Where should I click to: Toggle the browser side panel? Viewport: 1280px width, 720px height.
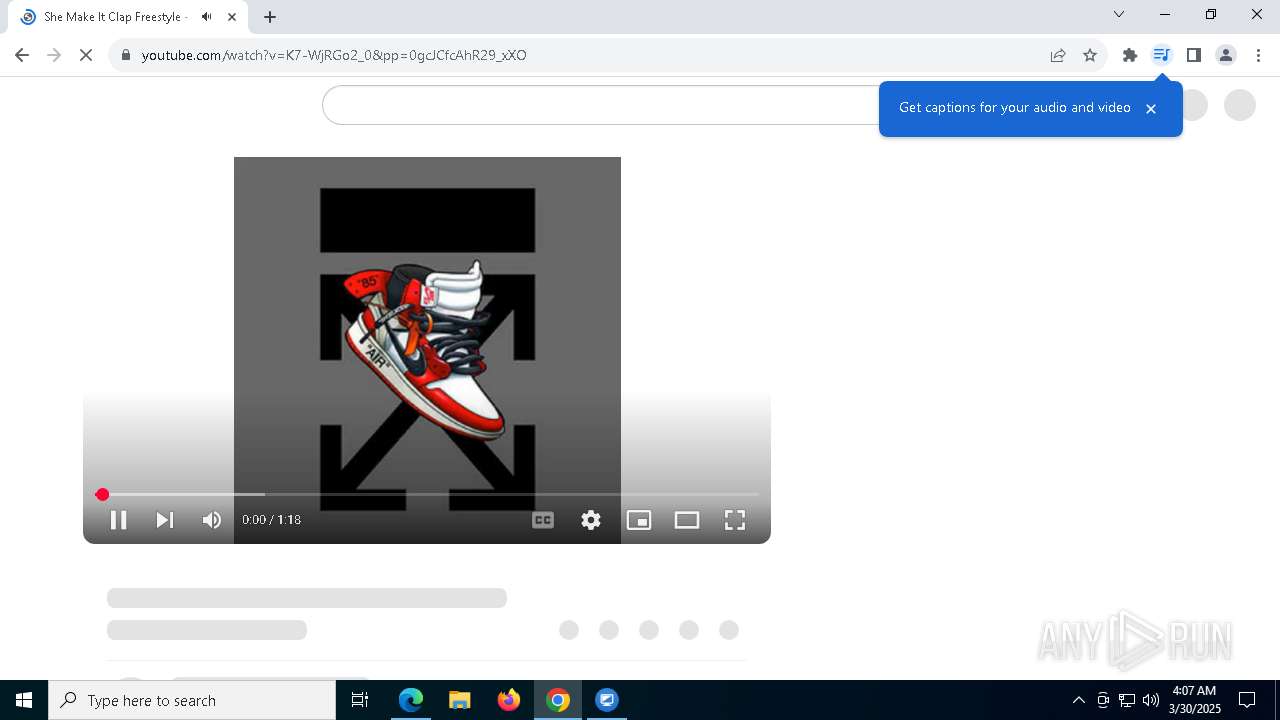click(1194, 55)
